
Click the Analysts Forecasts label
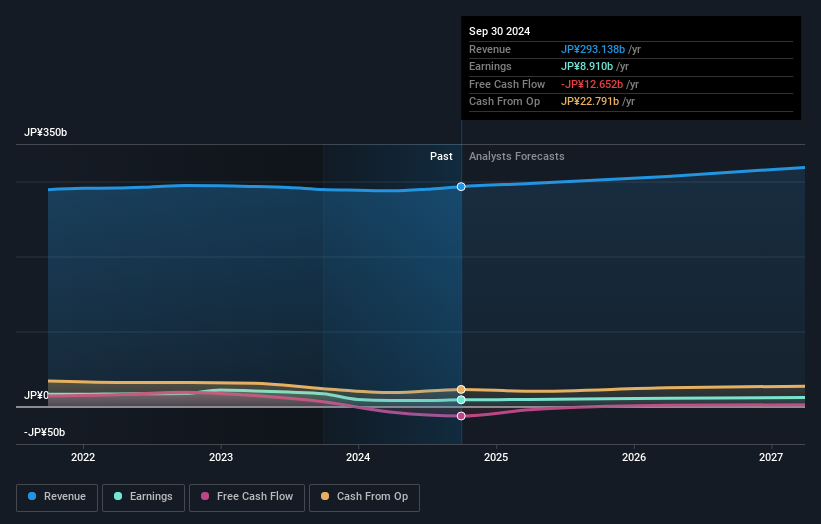pyautogui.click(x=517, y=157)
